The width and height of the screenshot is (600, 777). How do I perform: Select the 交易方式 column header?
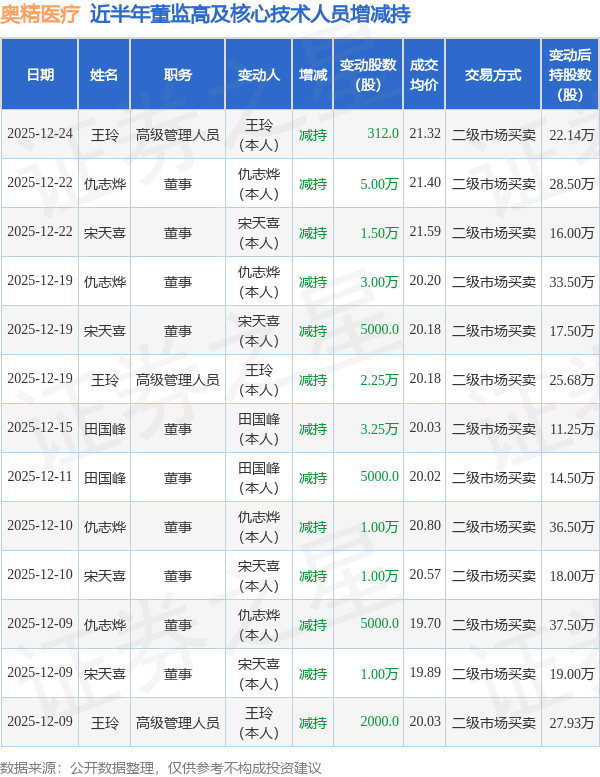pos(493,75)
